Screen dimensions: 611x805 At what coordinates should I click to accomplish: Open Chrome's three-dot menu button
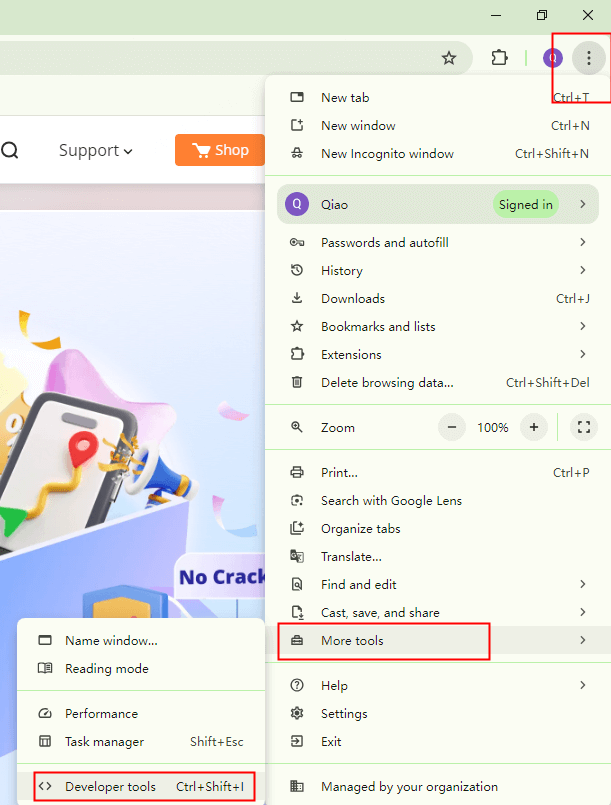coord(589,58)
